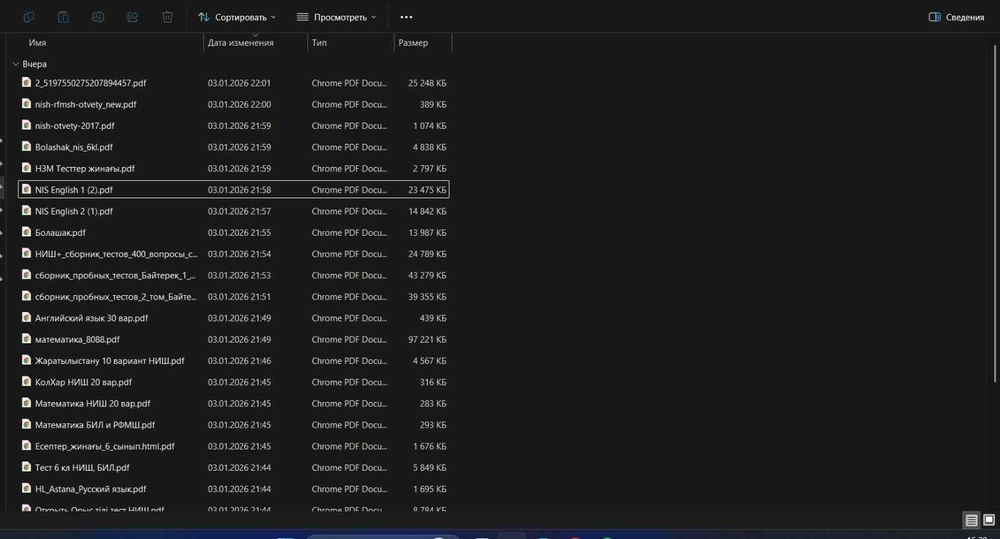Click the PDF icon of NIS English 2 (1).pdf

click(x=26, y=210)
